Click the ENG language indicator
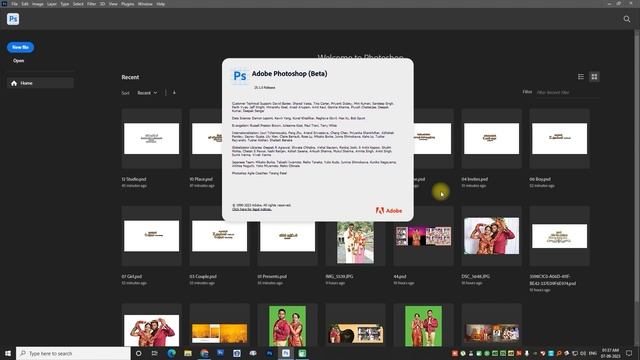 coord(593,353)
